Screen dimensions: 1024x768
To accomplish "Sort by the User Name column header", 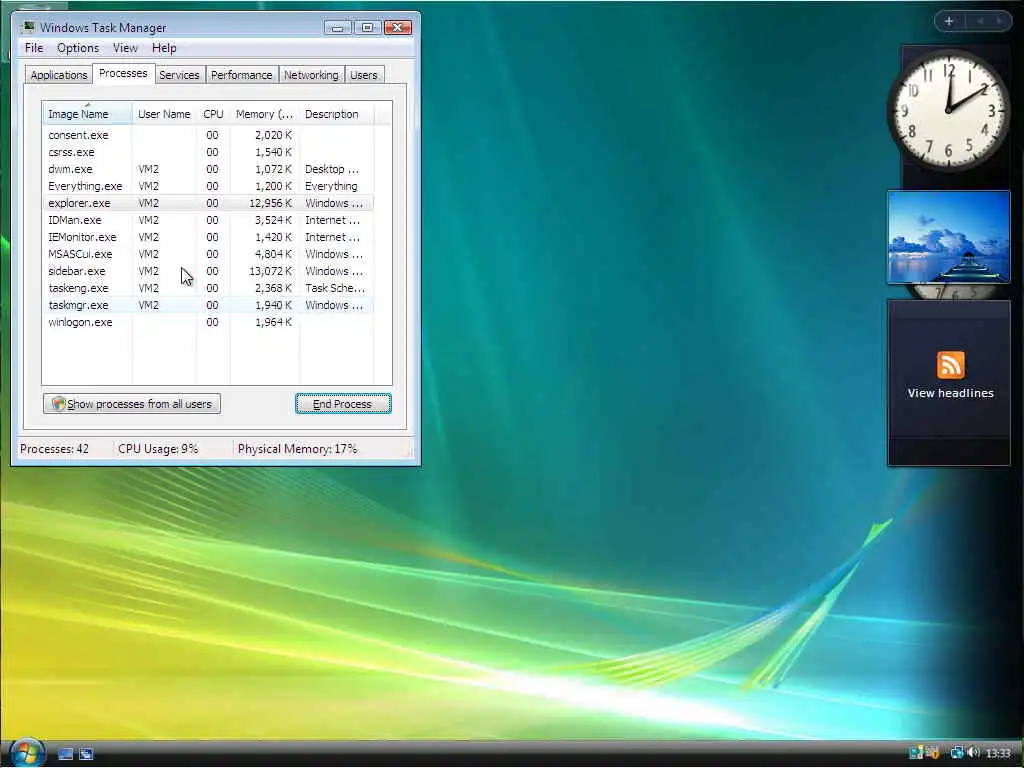I will pyautogui.click(x=164, y=114).
